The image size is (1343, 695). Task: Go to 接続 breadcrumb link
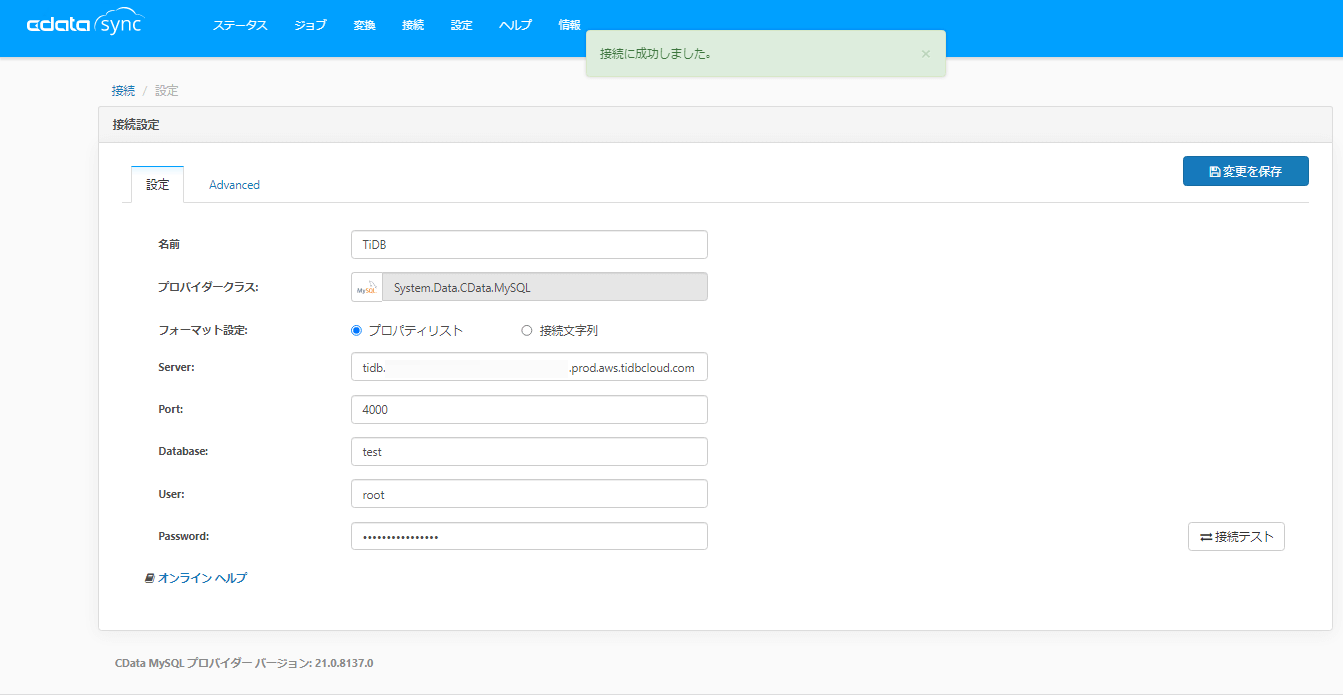tap(123, 91)
